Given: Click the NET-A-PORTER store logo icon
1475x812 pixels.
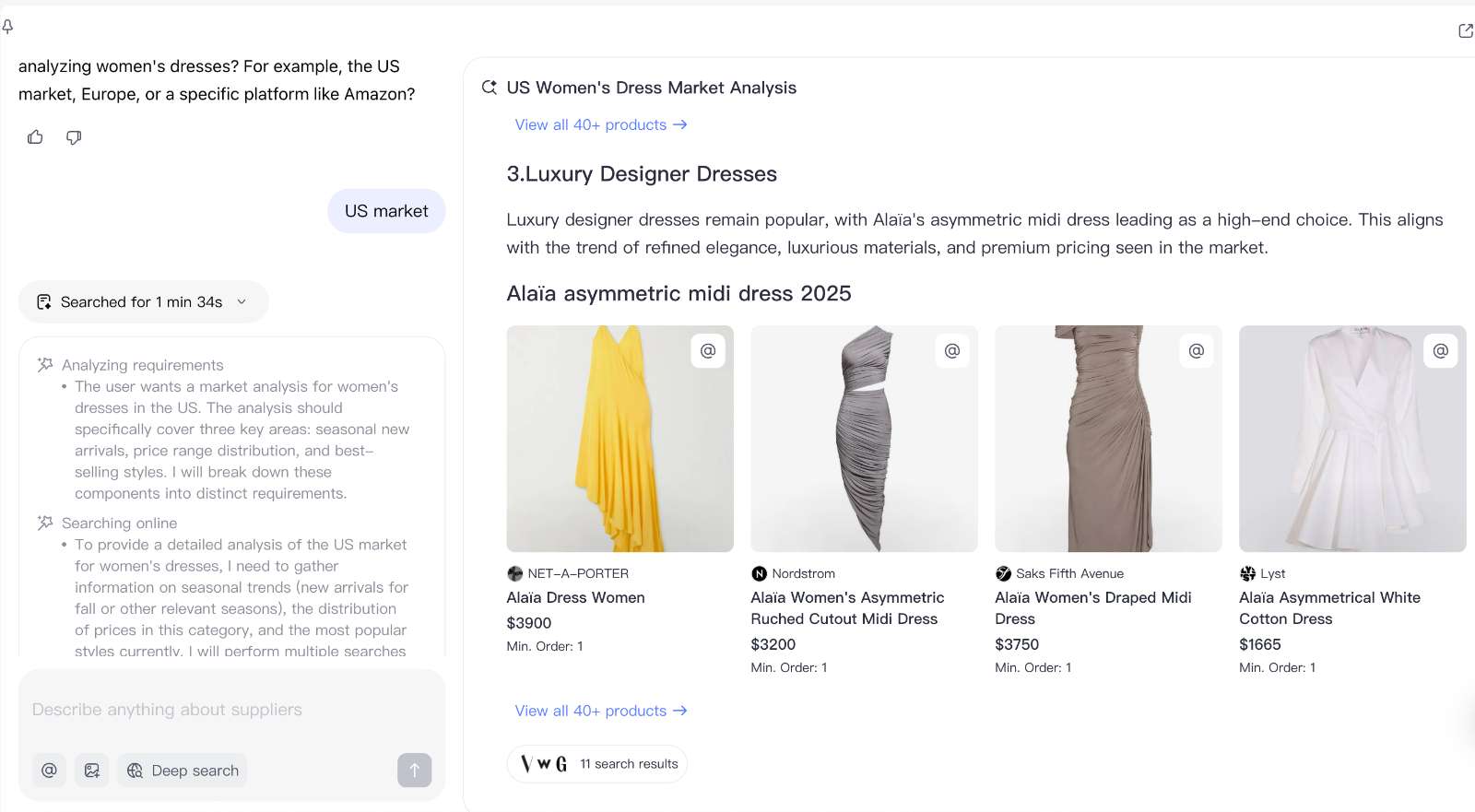Looking at the screenshot, I should (514, 573).
